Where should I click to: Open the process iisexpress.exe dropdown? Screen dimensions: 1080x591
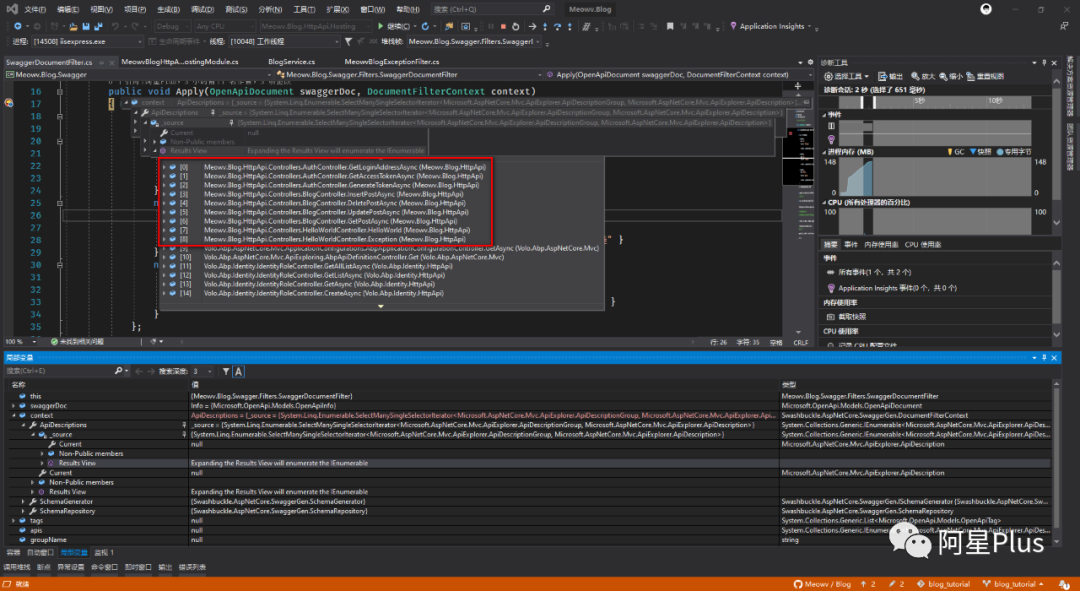pyautogui.click(x=87, y=41)
